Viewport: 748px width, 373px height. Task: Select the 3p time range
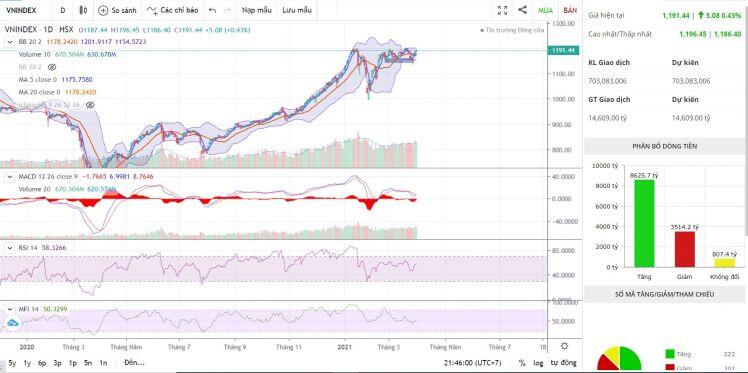[57, 363]
